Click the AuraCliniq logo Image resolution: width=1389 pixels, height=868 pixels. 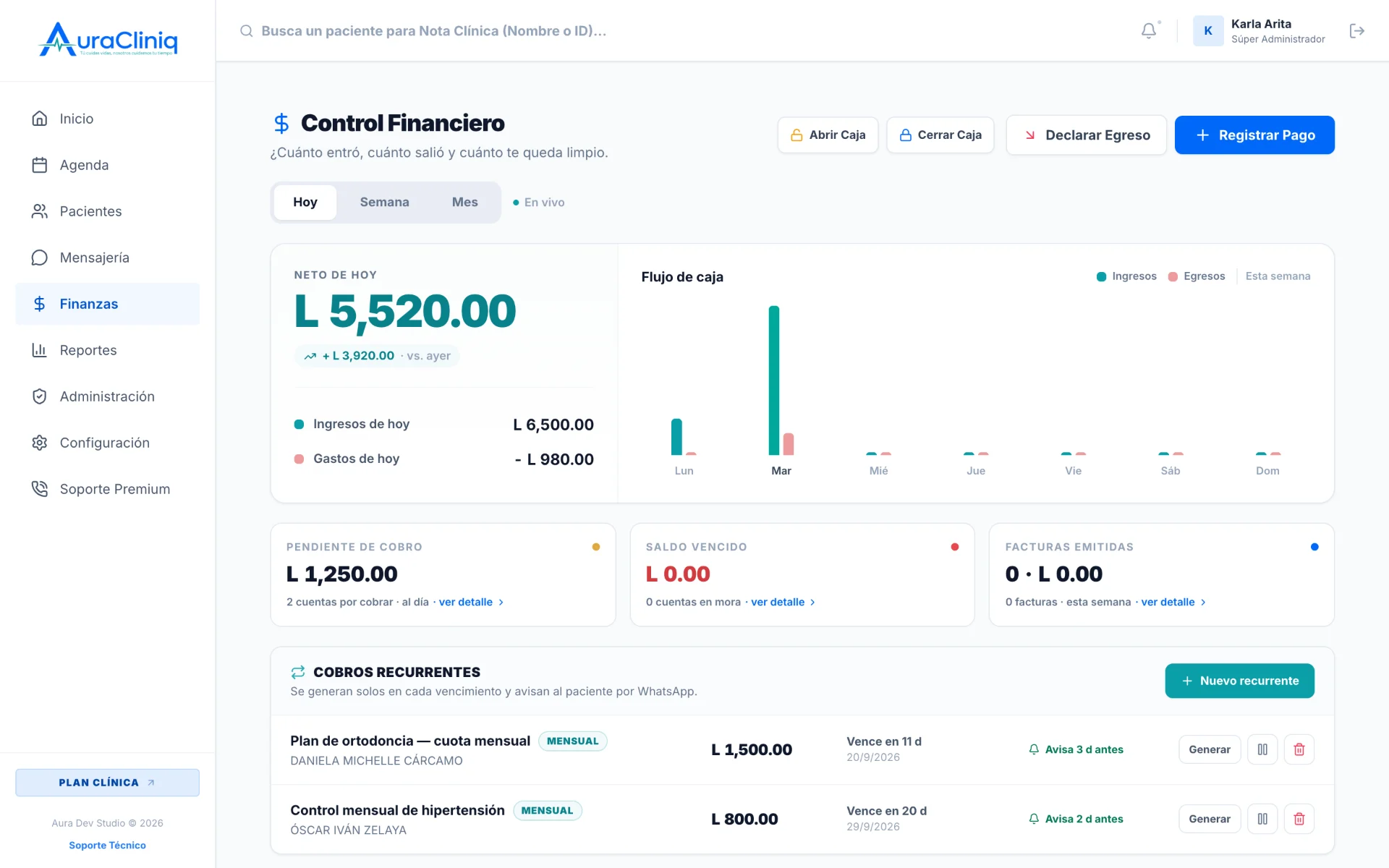(108, 40)
